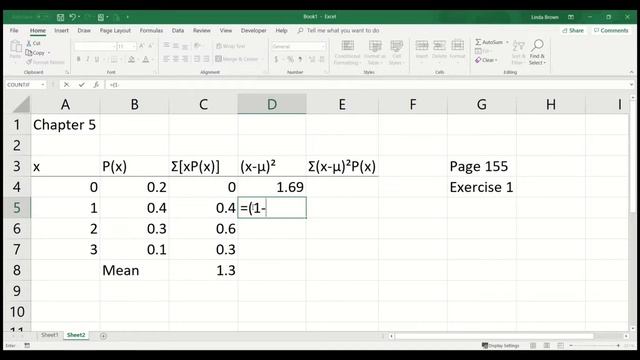
Task: Click the Share button
Action: 573,31
